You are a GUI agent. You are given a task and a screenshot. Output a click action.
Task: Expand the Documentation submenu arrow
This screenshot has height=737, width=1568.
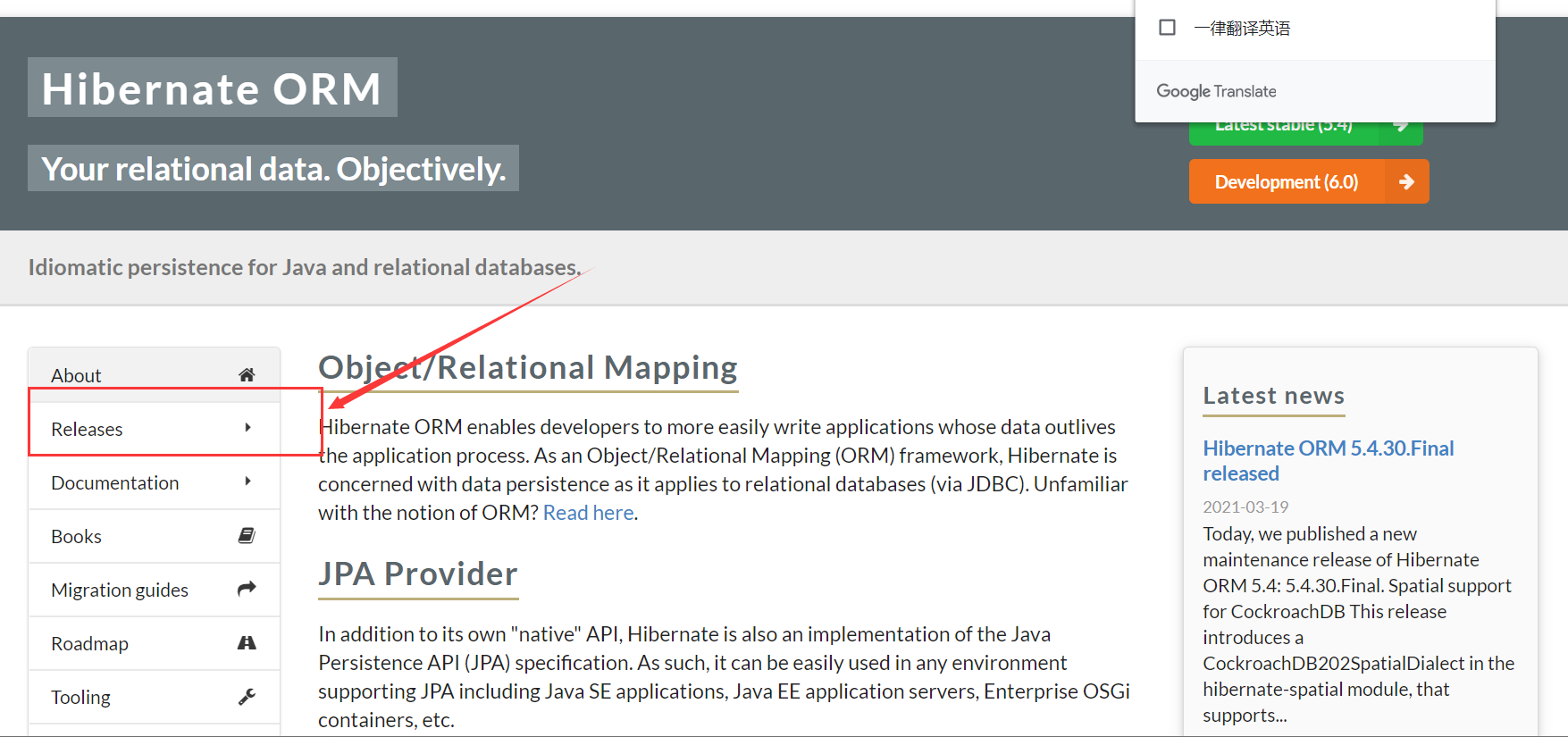247,482
